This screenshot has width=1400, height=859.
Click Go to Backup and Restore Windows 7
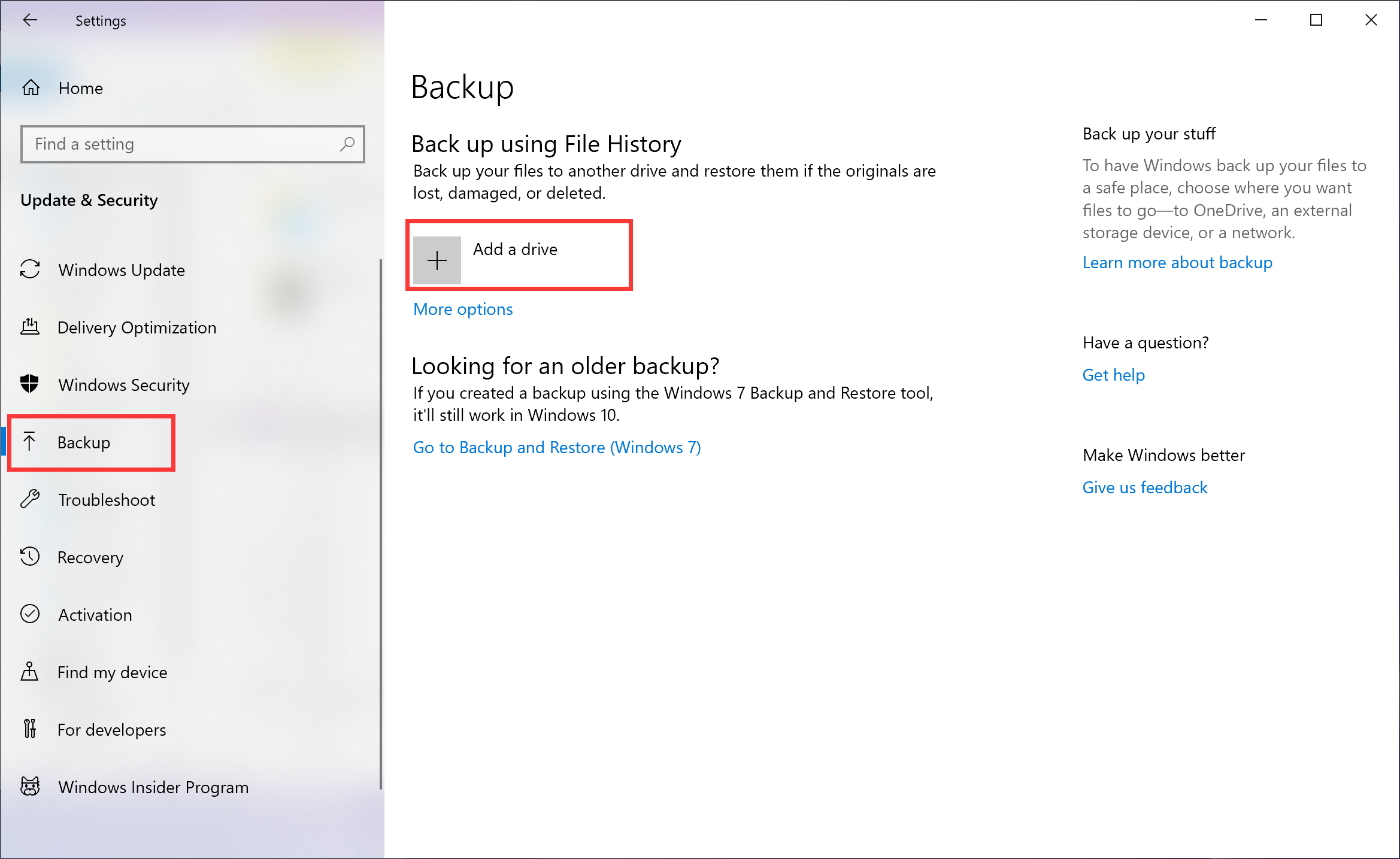[x=557, y=447]
